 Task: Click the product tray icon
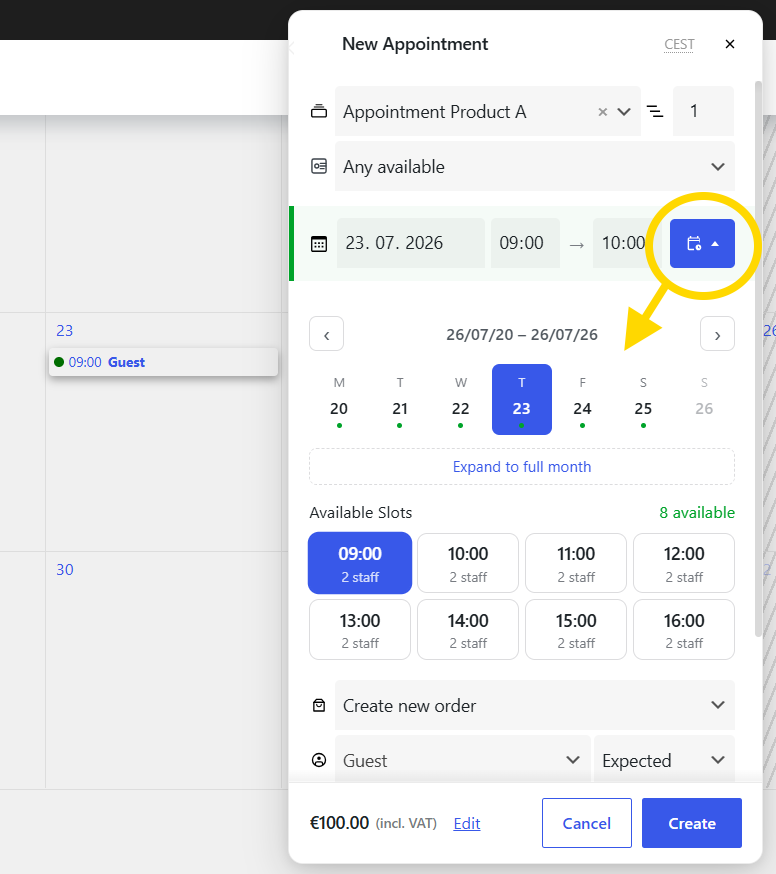tap(319, 111)
